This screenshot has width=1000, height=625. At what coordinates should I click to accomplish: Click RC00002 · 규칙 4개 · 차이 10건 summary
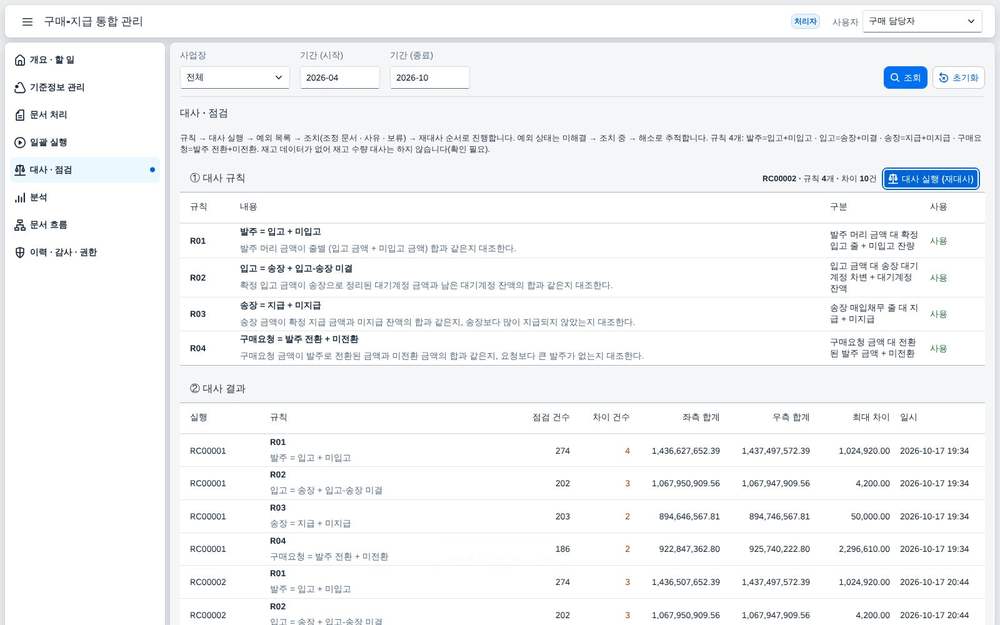819,179
